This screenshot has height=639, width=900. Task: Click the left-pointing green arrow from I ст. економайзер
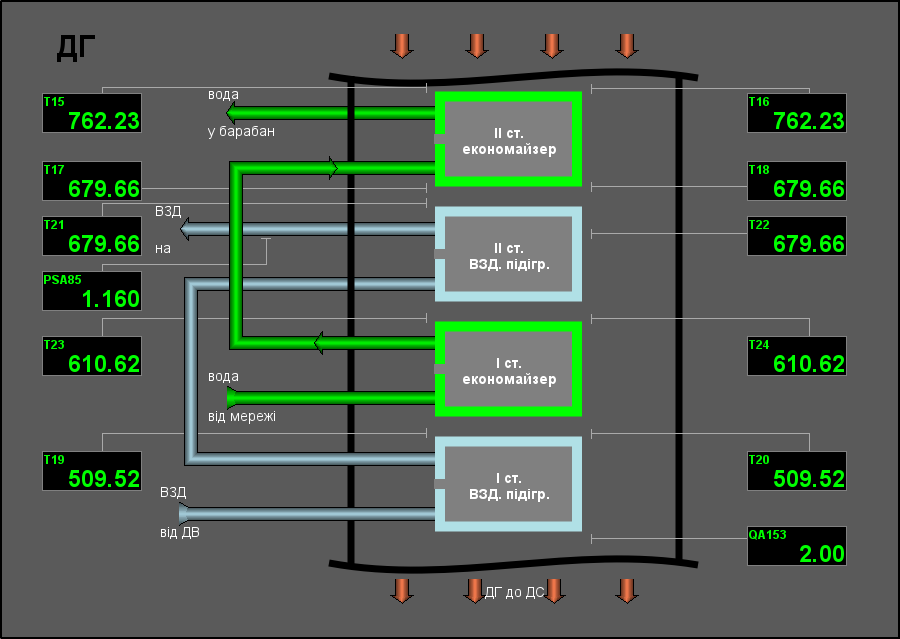coord(319,343)
